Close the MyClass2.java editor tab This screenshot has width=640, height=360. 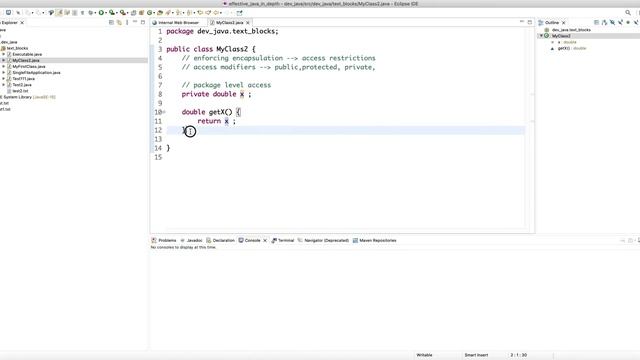point(248,23)
